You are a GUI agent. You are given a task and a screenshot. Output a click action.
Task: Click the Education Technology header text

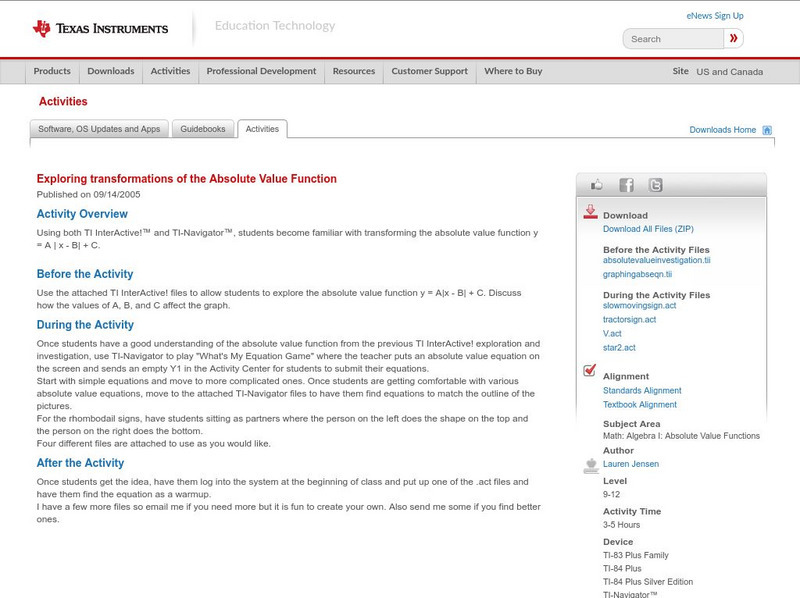274,26
